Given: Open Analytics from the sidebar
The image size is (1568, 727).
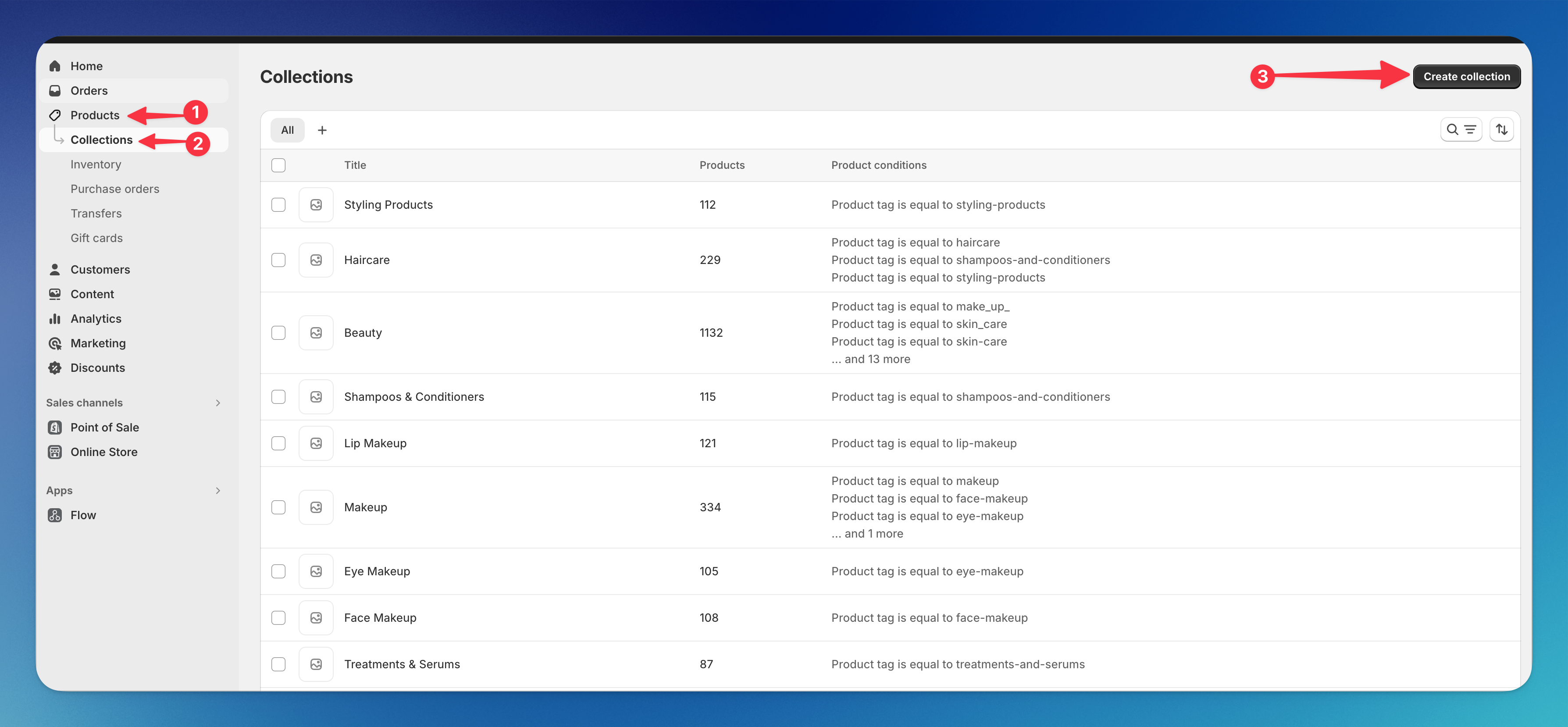Looking at the screenshot, I should pos(96,318).
